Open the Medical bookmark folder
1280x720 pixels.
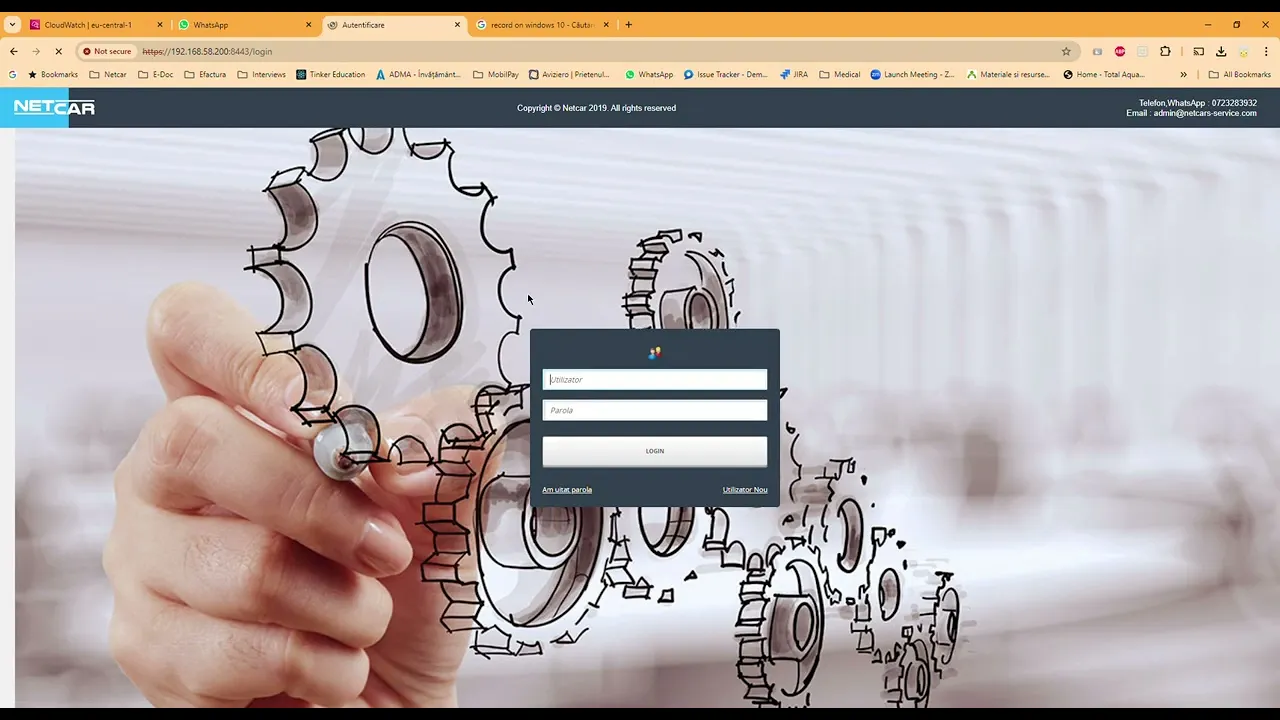[839, 74]
